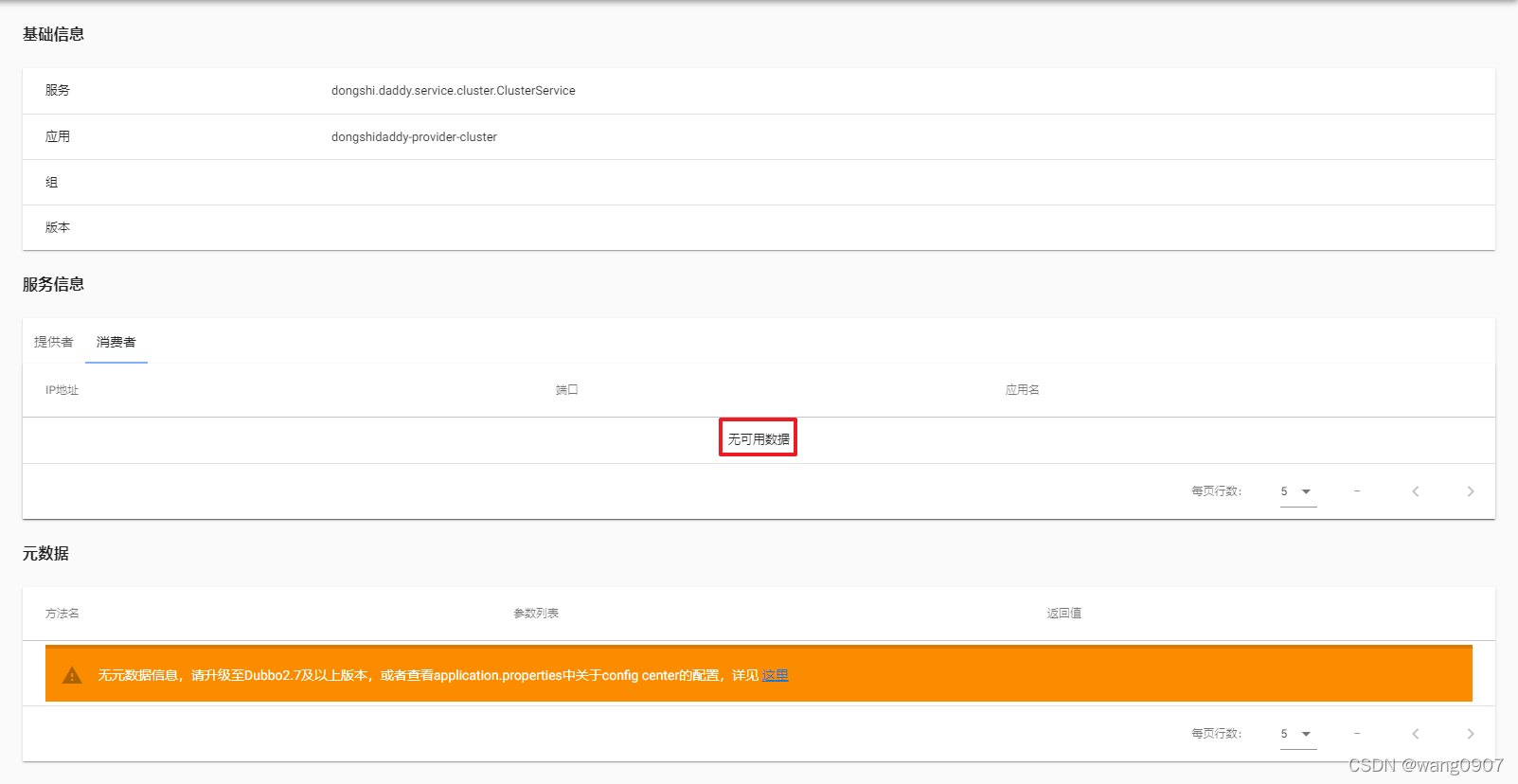Select the 消费者 tab
Screen dimensions: 1518x784
116,342
